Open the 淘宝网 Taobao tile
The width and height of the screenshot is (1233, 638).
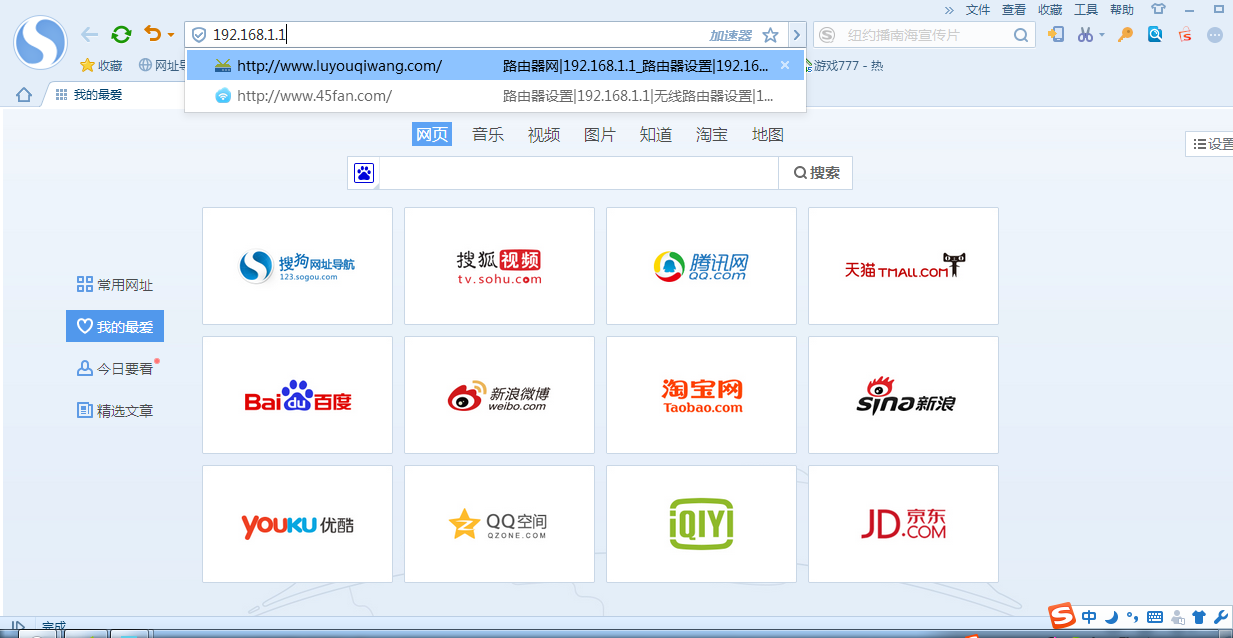click(701, 395)
